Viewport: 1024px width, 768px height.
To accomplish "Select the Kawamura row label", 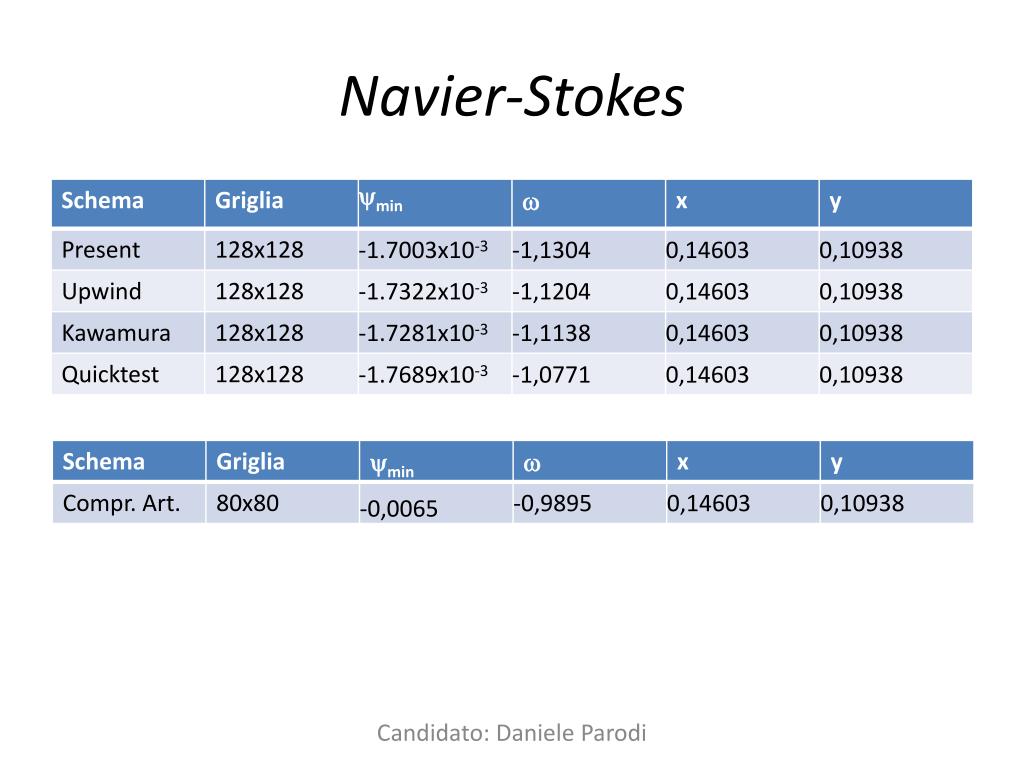I will tap(116, 333).
